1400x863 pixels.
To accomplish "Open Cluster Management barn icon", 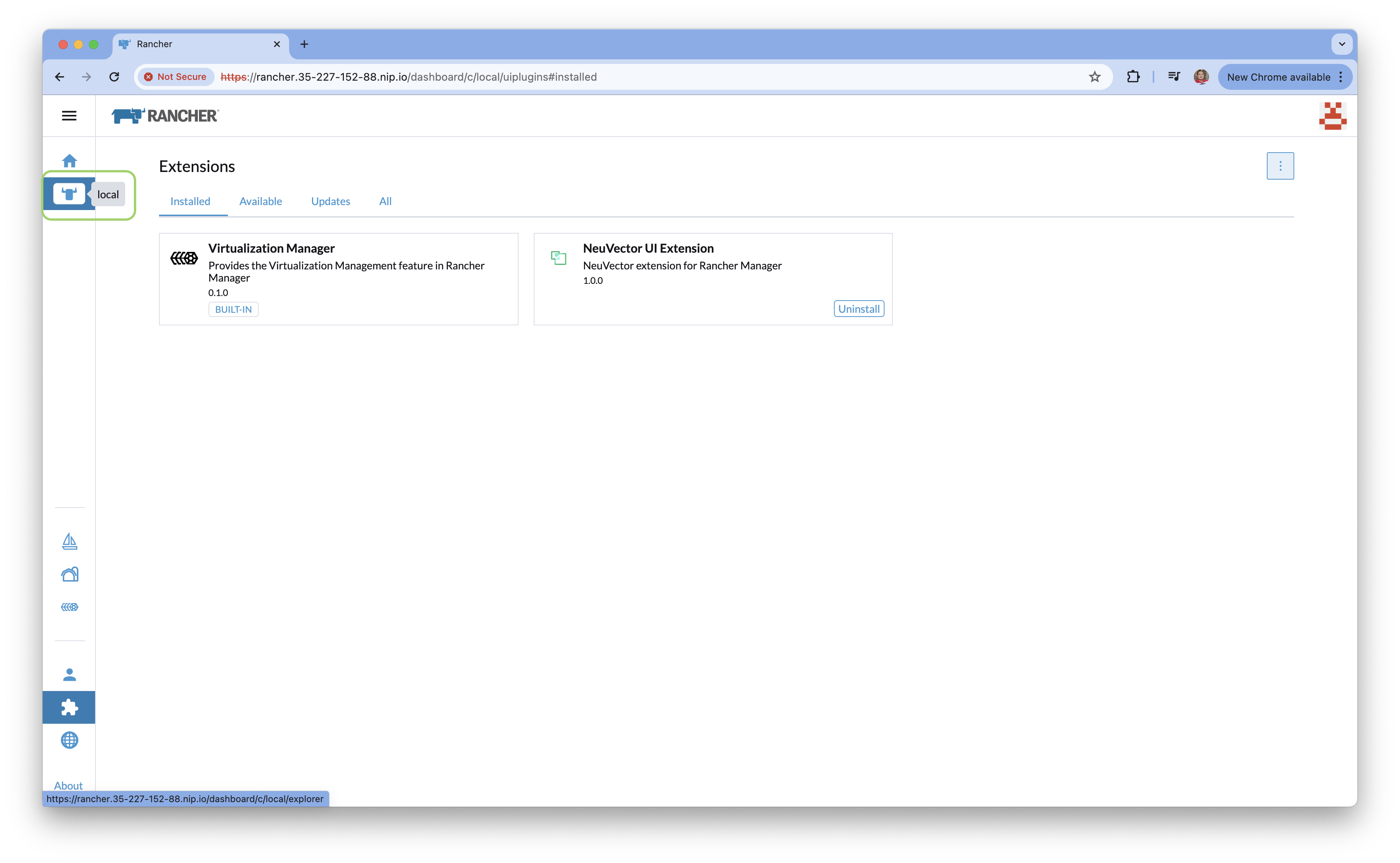I will [69, 574].
